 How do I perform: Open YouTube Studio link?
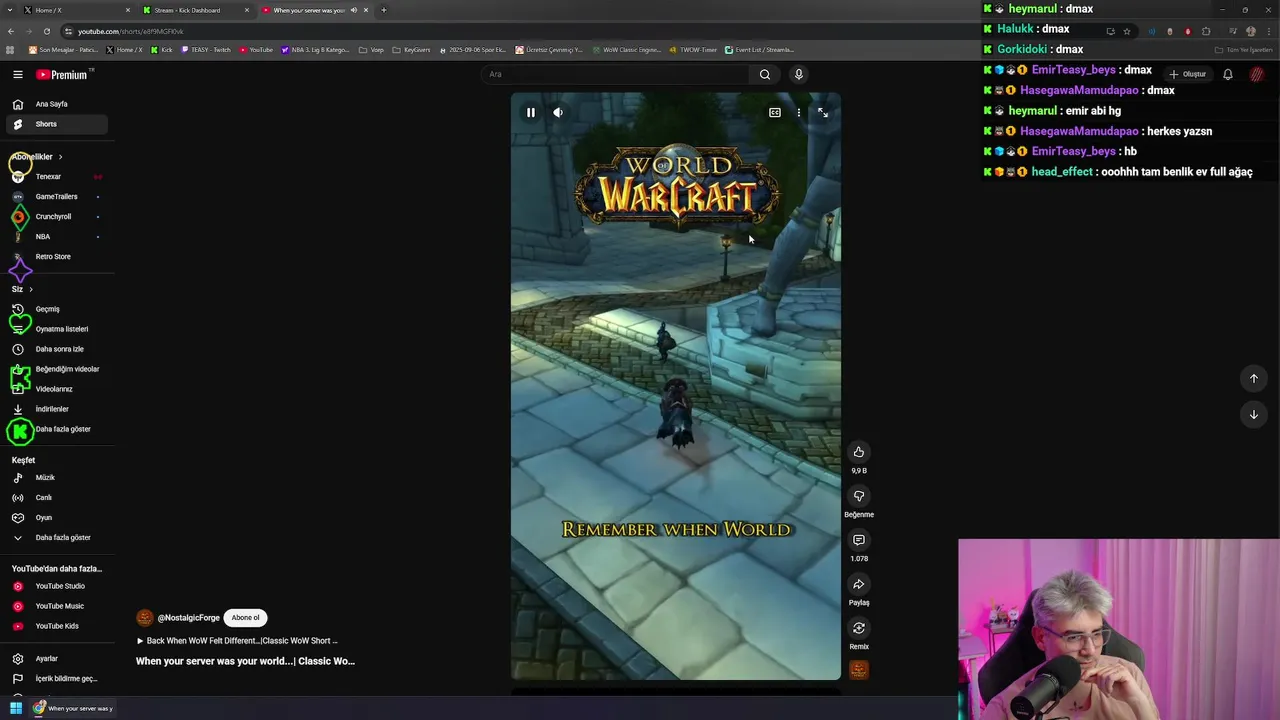coord(57,586)
